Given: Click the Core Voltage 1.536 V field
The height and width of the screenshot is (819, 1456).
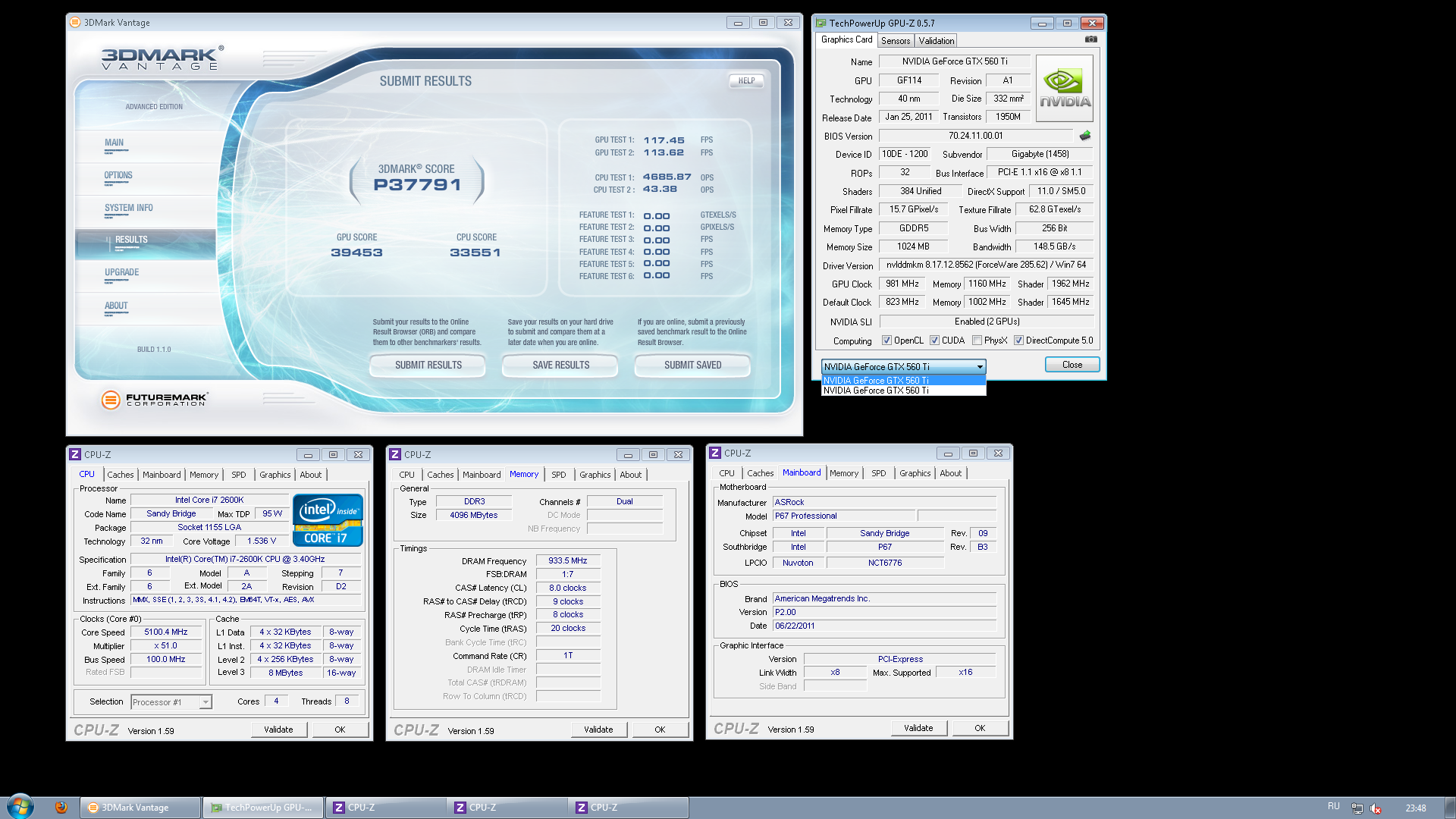Looking at the screenshot, I should click(262, 541).
